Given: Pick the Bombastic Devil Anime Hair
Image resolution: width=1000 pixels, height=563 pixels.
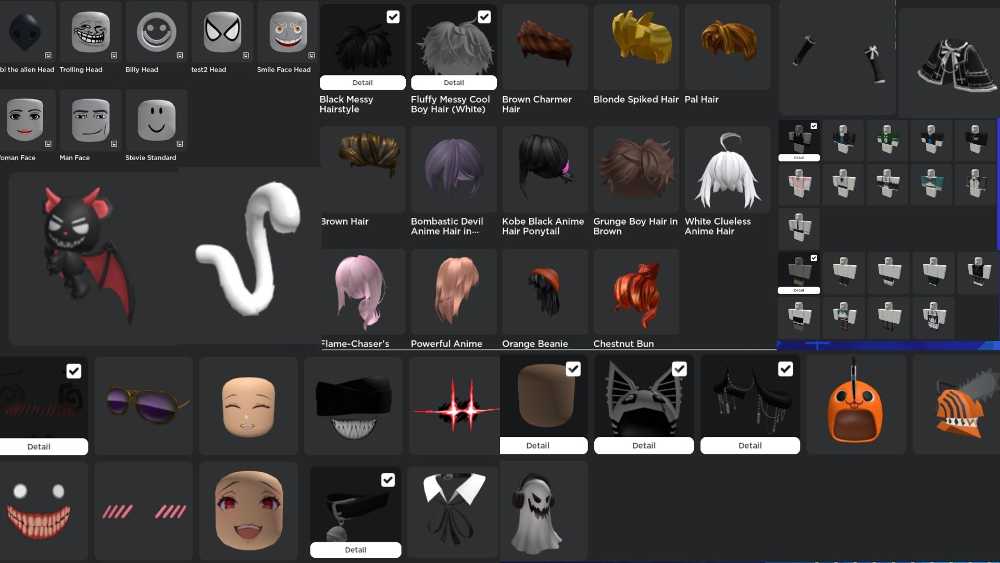Looking at the screenshot, I should click(x=453, y=169).
